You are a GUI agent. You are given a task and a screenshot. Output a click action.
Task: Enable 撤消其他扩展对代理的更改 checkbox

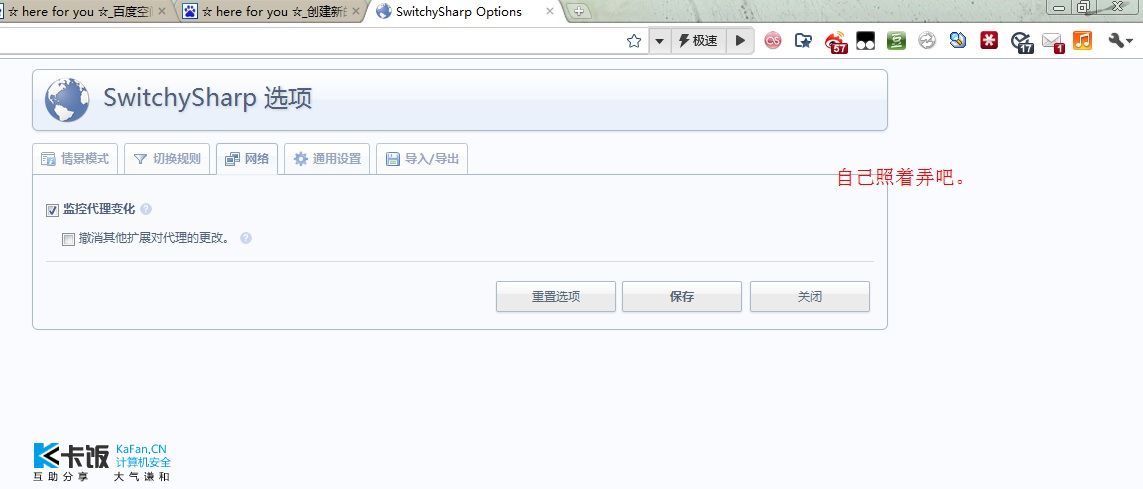tap(69, 239)
